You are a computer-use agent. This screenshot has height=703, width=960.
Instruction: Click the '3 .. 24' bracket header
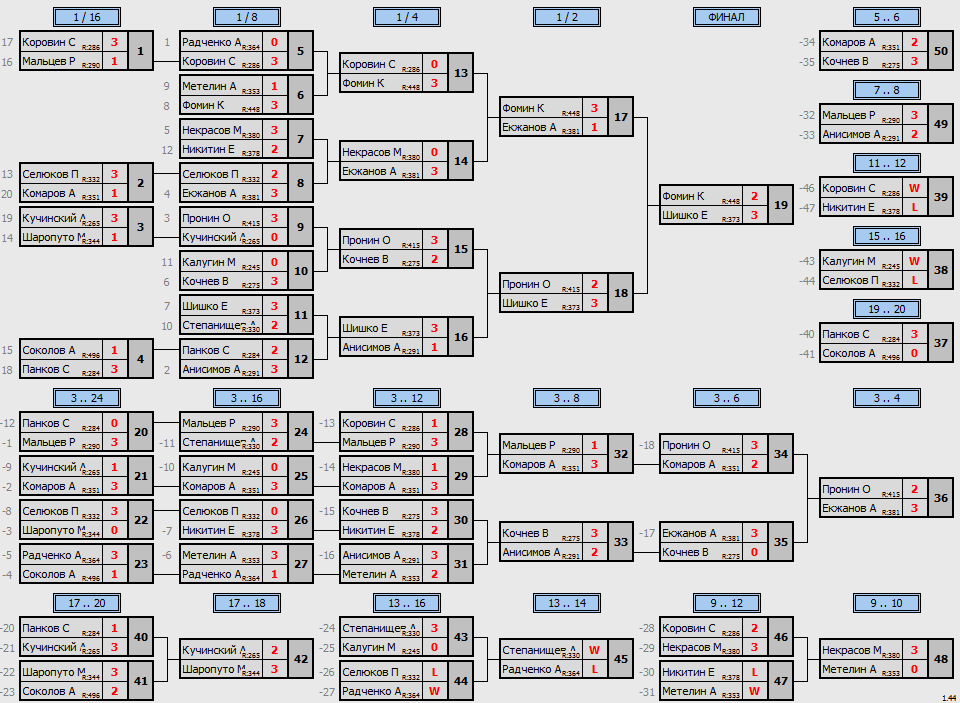pos(87,398)
